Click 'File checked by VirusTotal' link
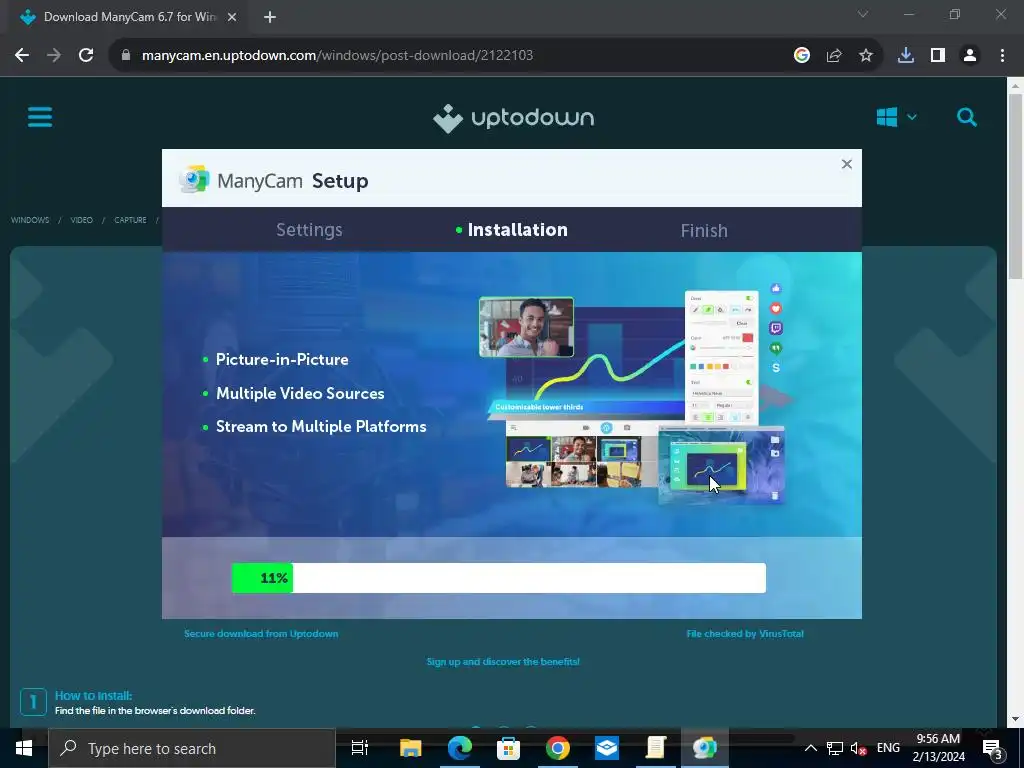The height and width of the screenshot is (768, 1024). point(744,633)
